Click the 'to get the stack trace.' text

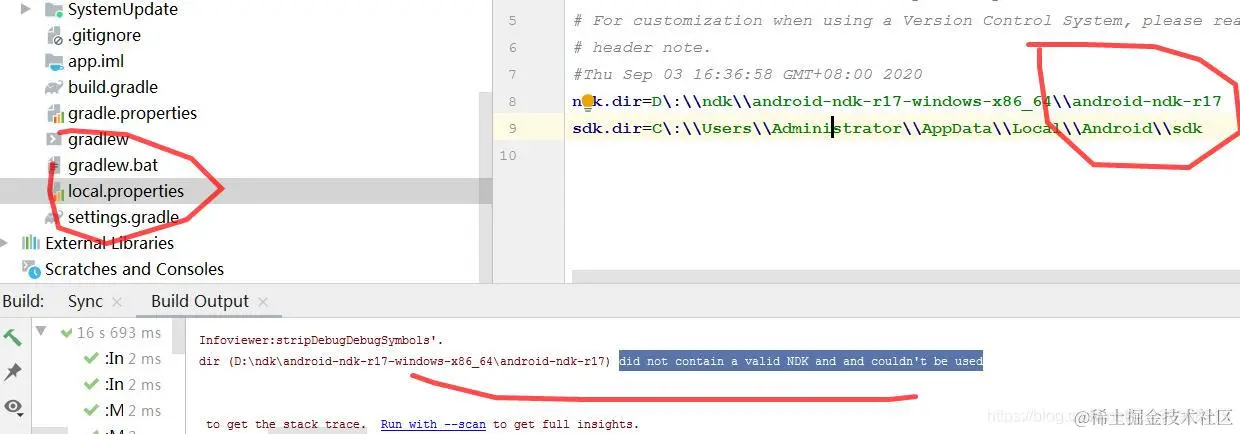click(x=288, y=424)
